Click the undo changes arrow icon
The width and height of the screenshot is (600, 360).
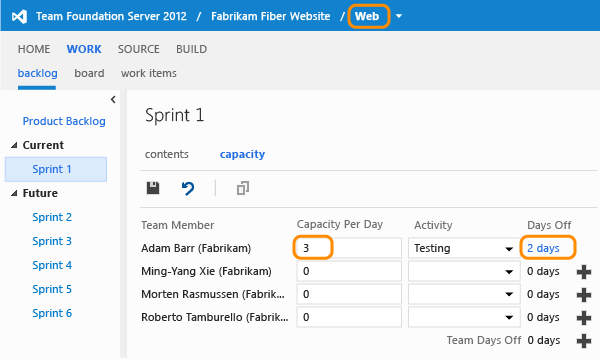click(188, 188)
